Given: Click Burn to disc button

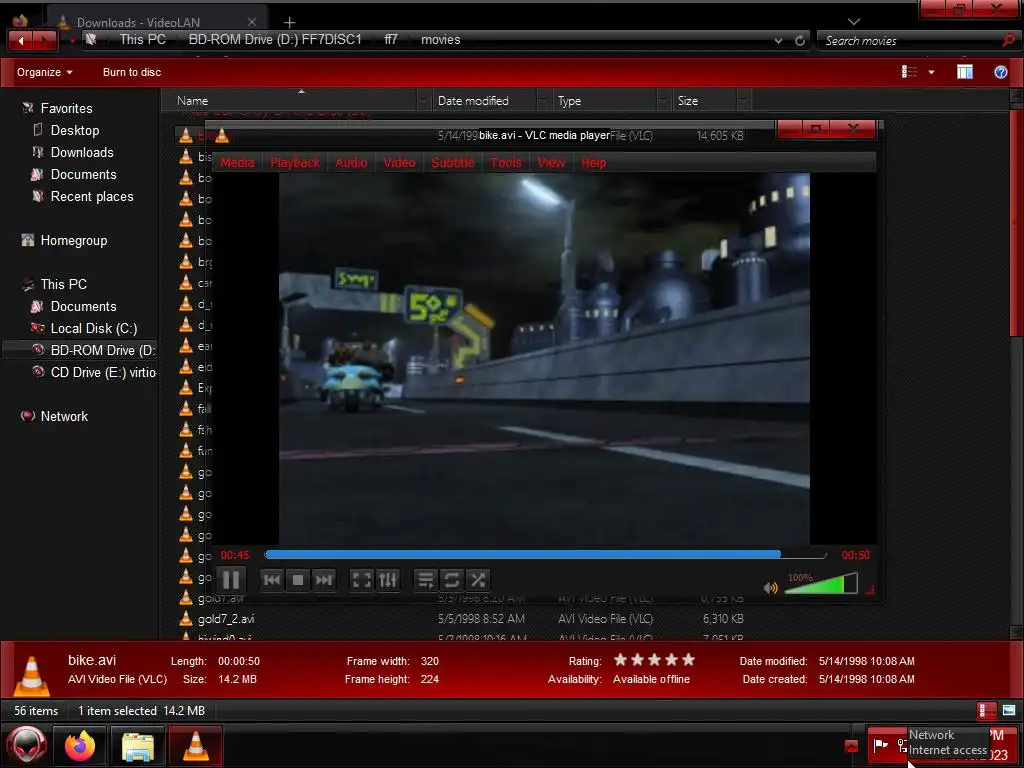Looking at the screenshot, I should click(x=132, y=72).
